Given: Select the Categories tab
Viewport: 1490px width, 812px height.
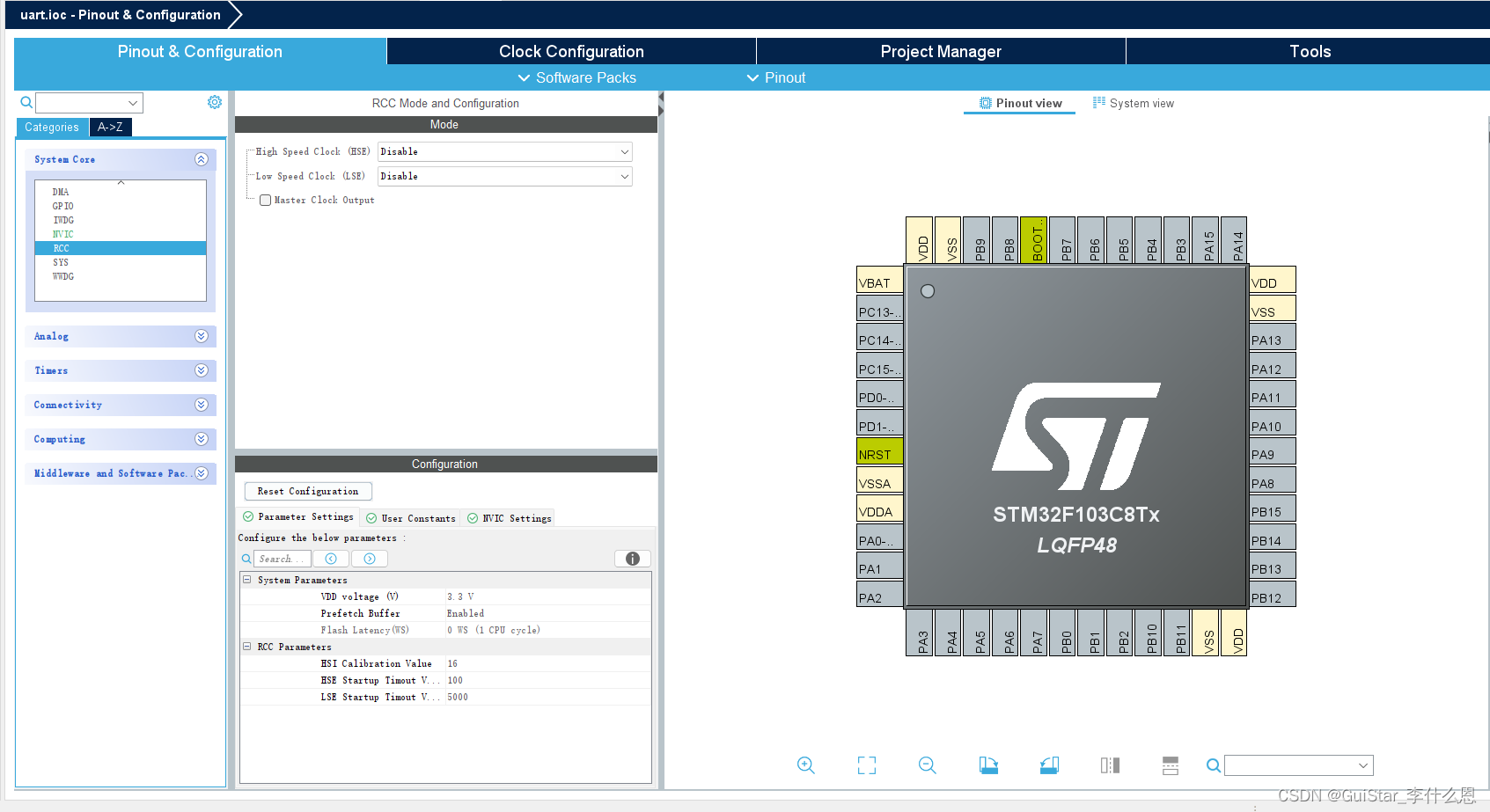Looking at the screenshot, I should coord(52,128).
